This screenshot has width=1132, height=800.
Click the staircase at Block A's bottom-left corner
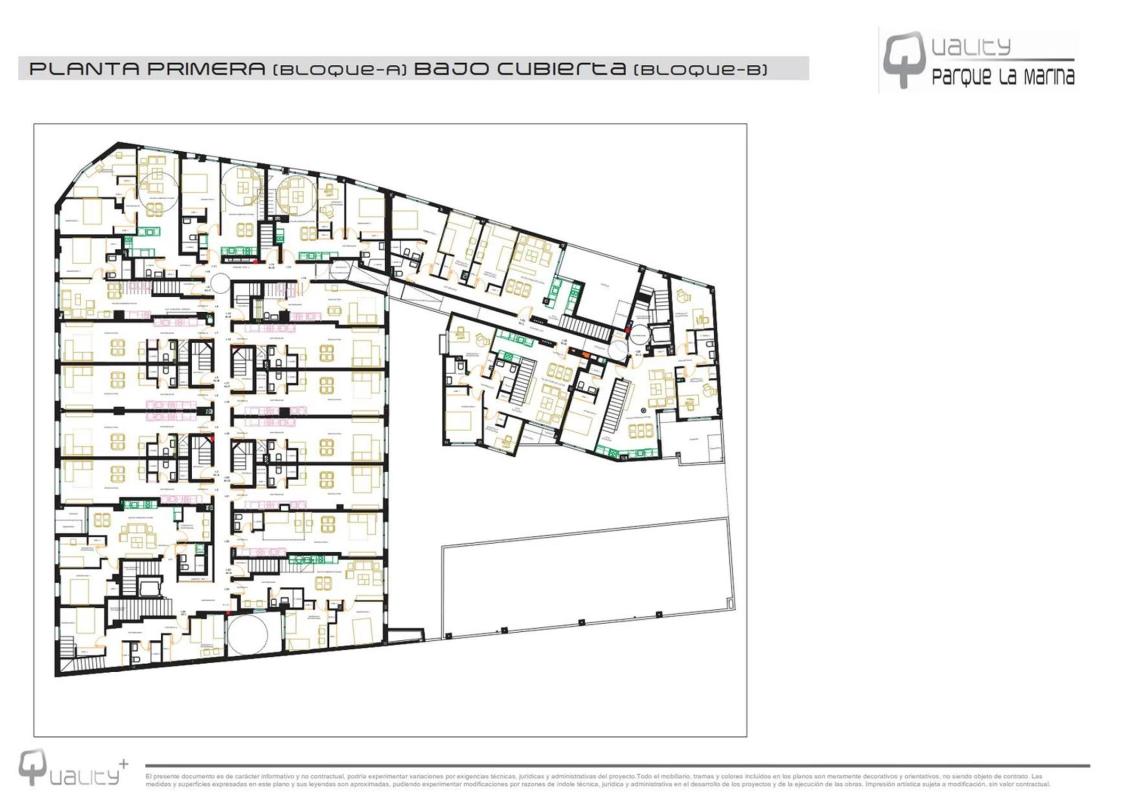click(x=72, y=648)
